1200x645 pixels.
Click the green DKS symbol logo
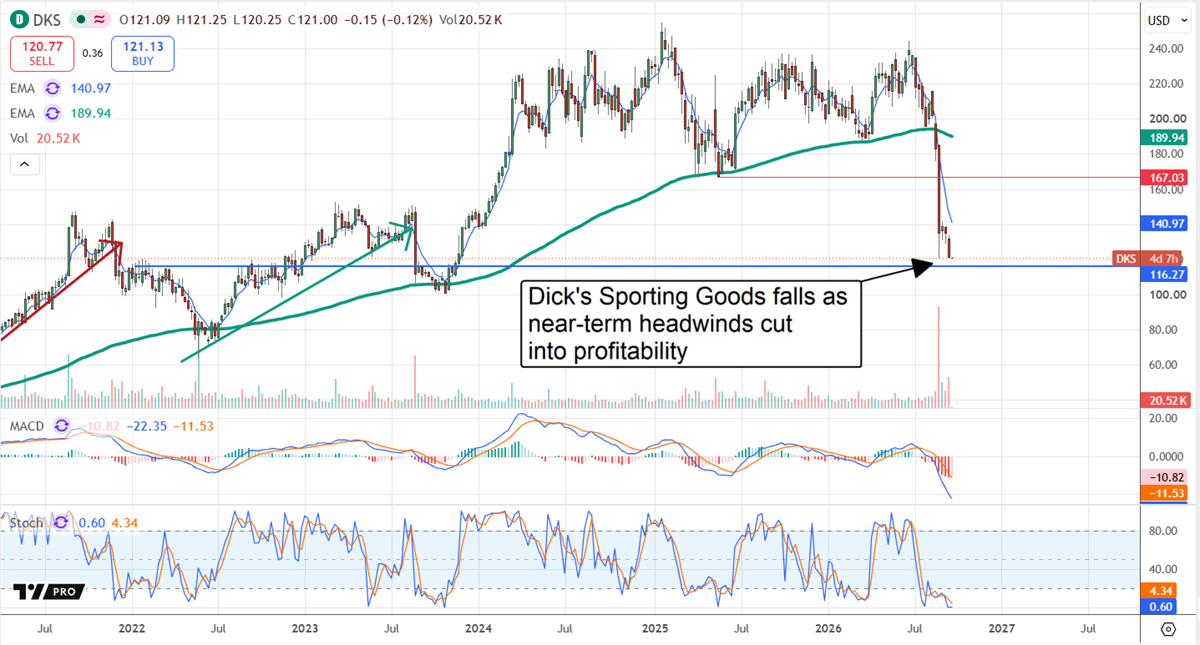point(20,19)
